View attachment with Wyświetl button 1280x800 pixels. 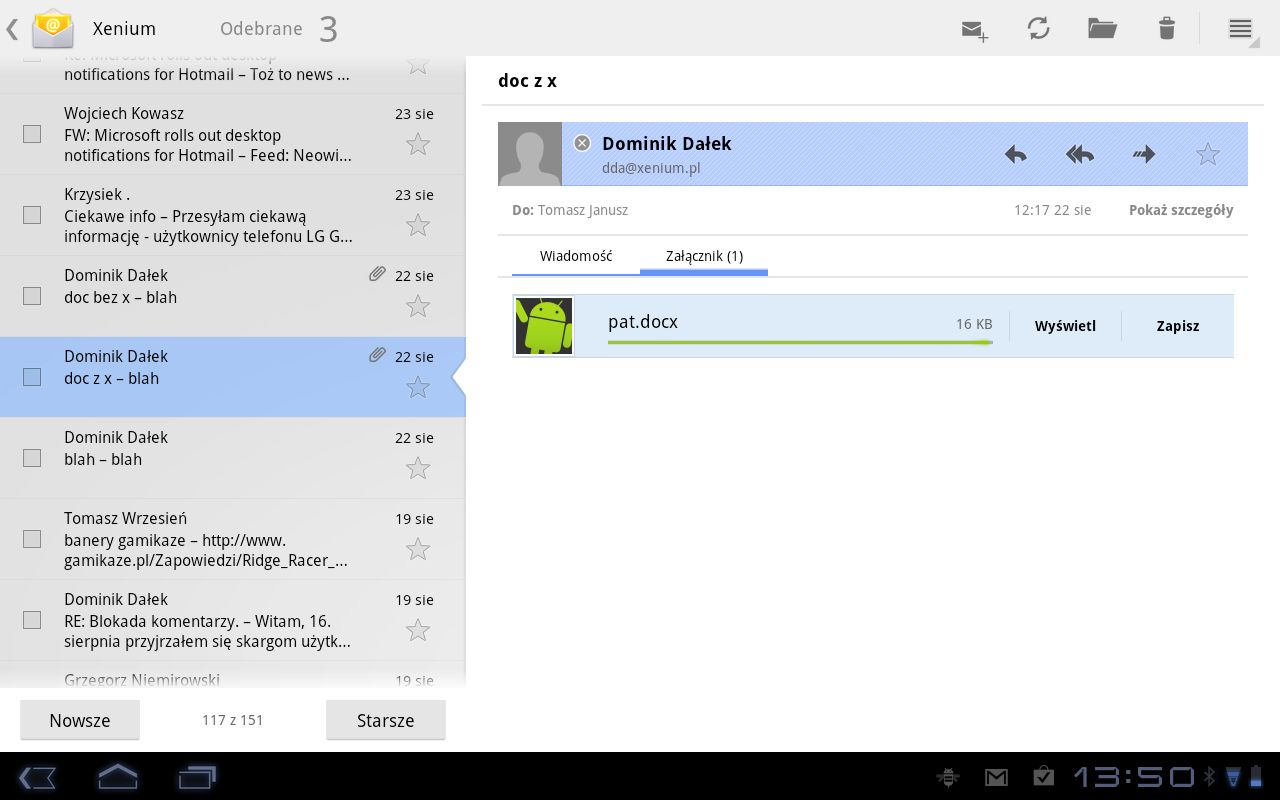[x=1065, y=326]
